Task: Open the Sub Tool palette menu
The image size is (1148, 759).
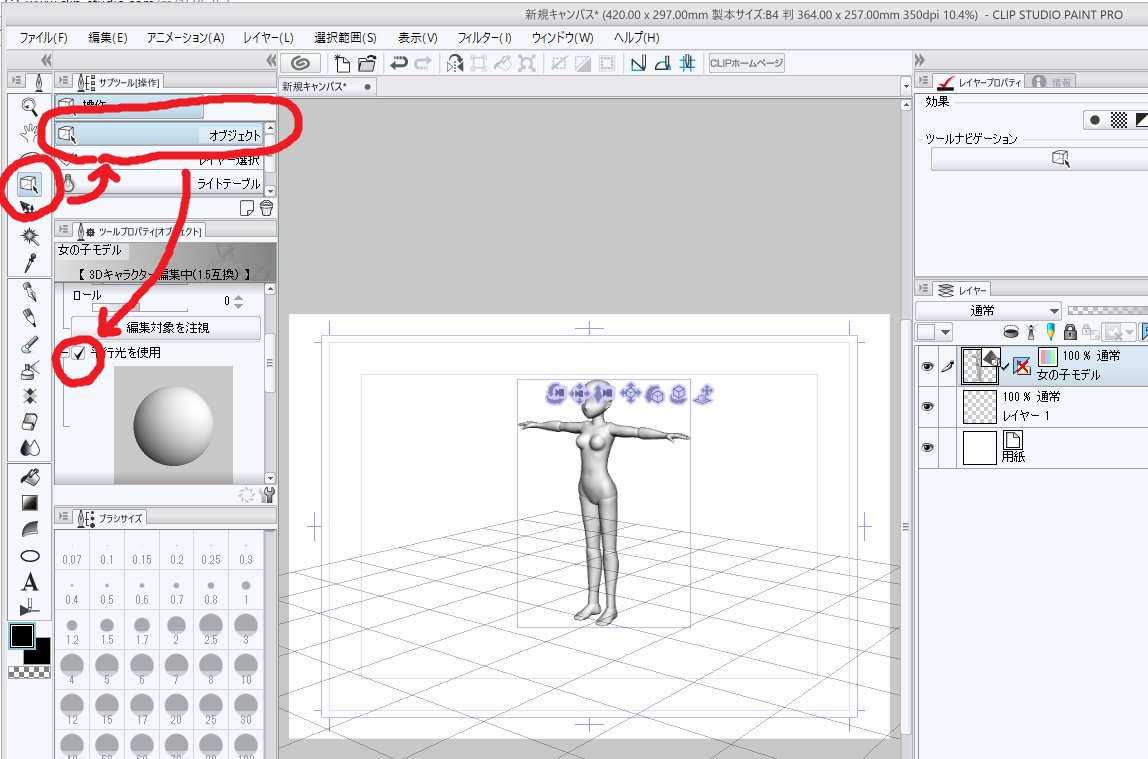Action: click(x=63, y=81)
